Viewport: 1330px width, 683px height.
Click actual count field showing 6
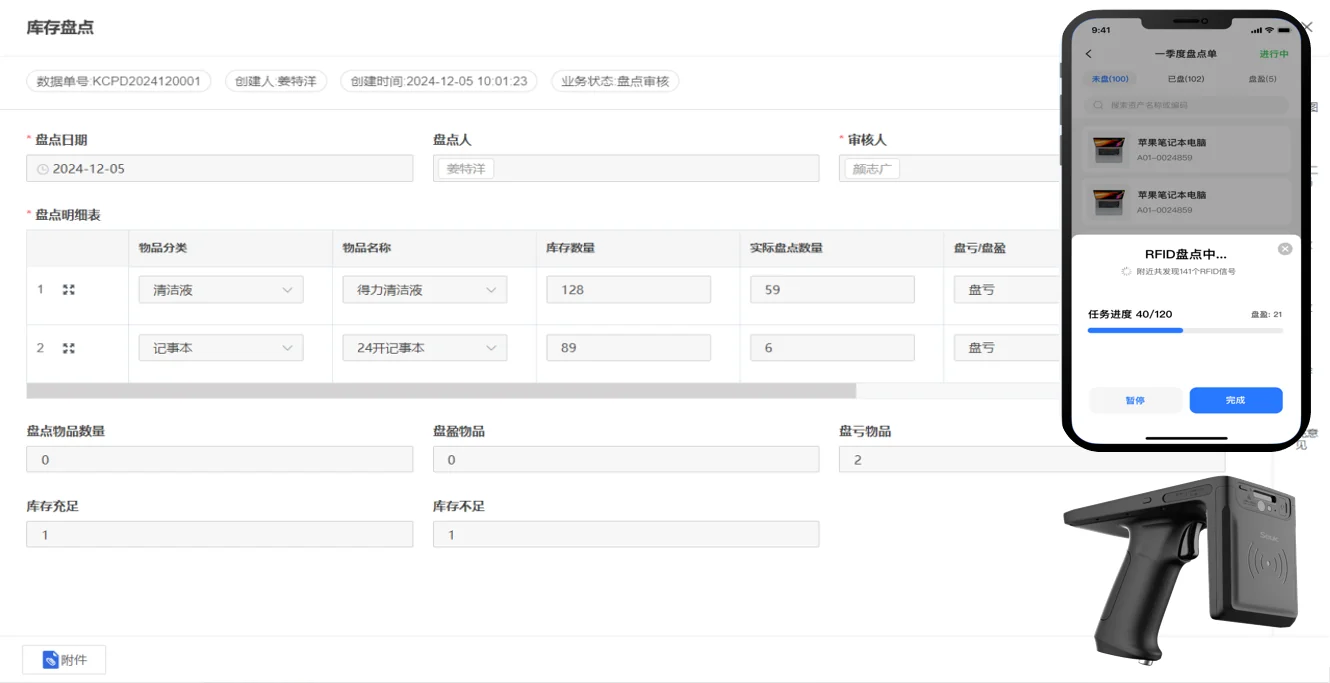[x=832, y=348]
